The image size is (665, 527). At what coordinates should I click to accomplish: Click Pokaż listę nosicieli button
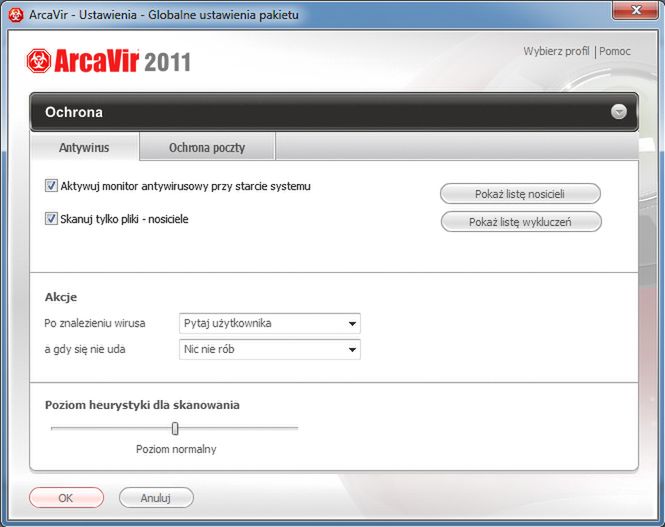(520, 194)
